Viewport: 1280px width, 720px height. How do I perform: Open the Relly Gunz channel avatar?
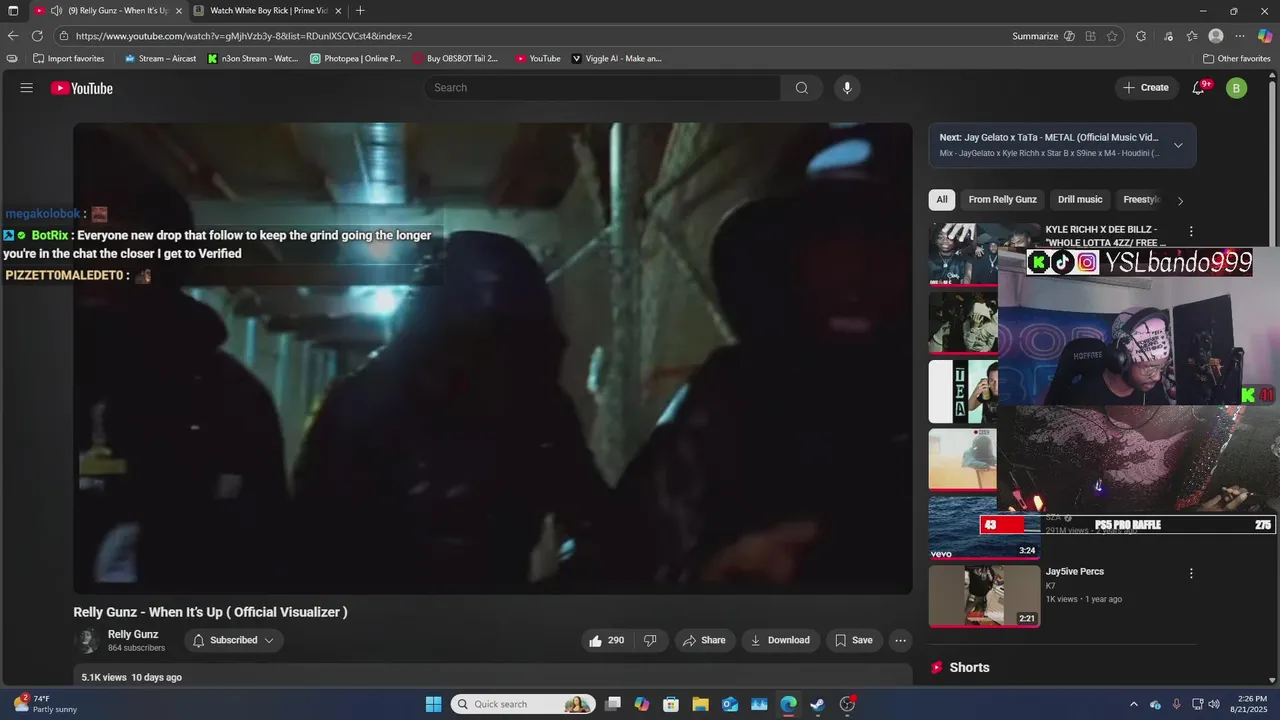pyautogui.click(x=88, y=640)
